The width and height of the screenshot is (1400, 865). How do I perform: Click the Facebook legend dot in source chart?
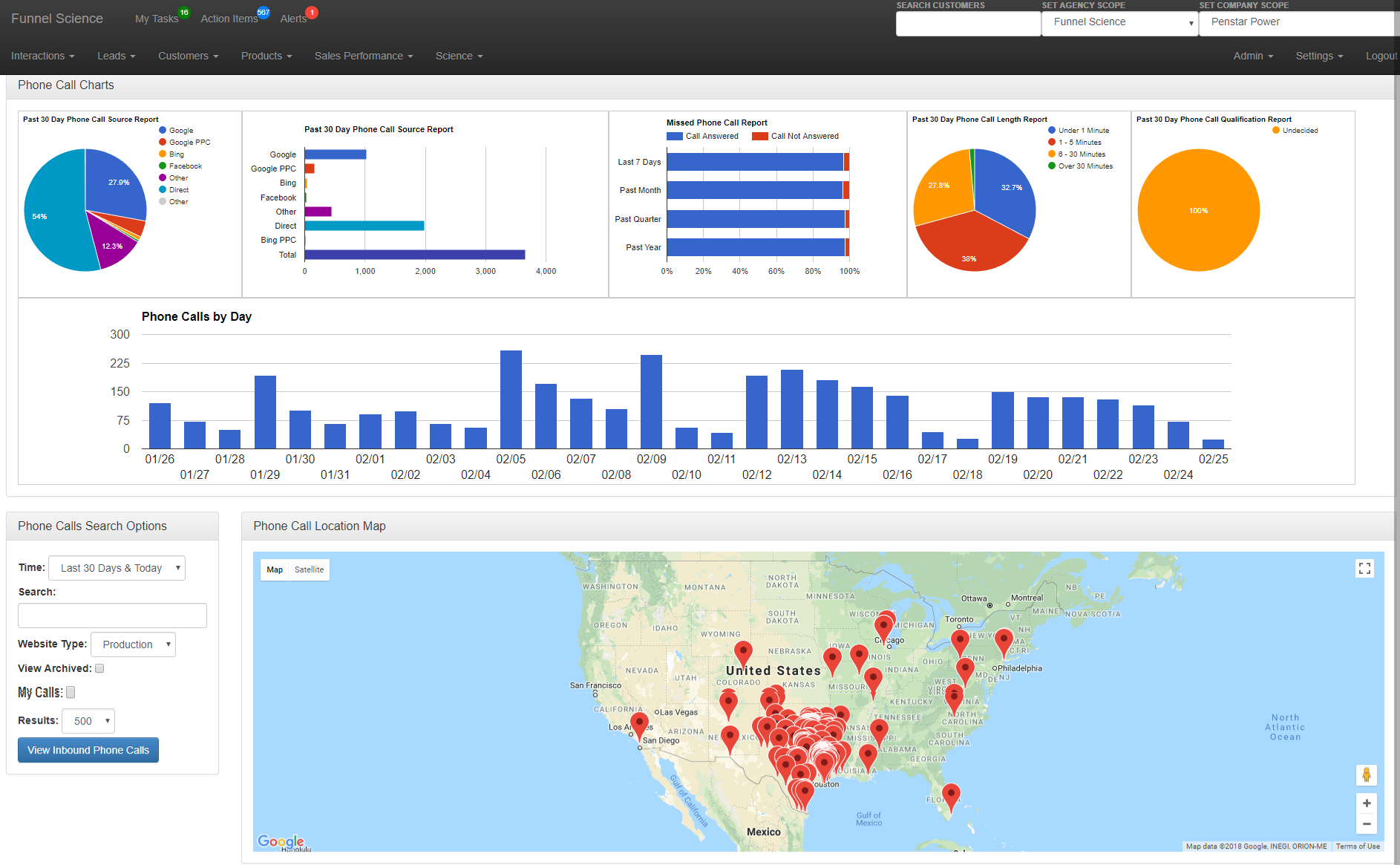click(x=163, y=166)
